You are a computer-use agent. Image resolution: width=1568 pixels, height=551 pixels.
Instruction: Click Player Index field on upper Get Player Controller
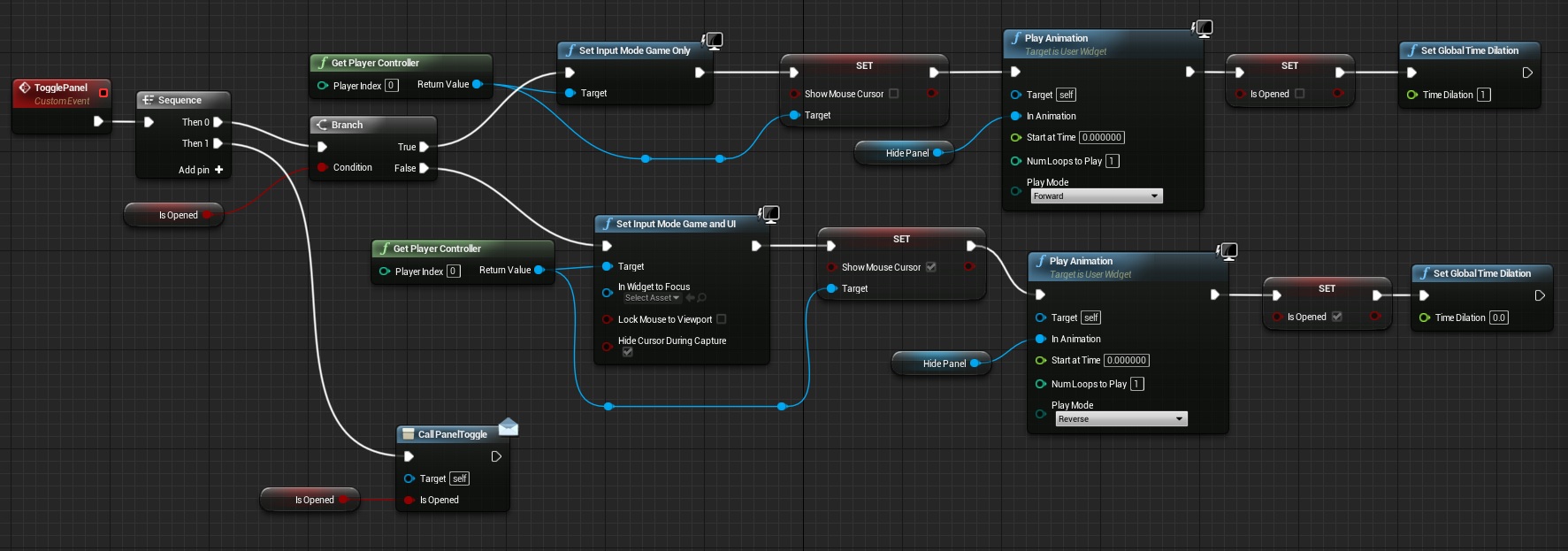point(392,86)
